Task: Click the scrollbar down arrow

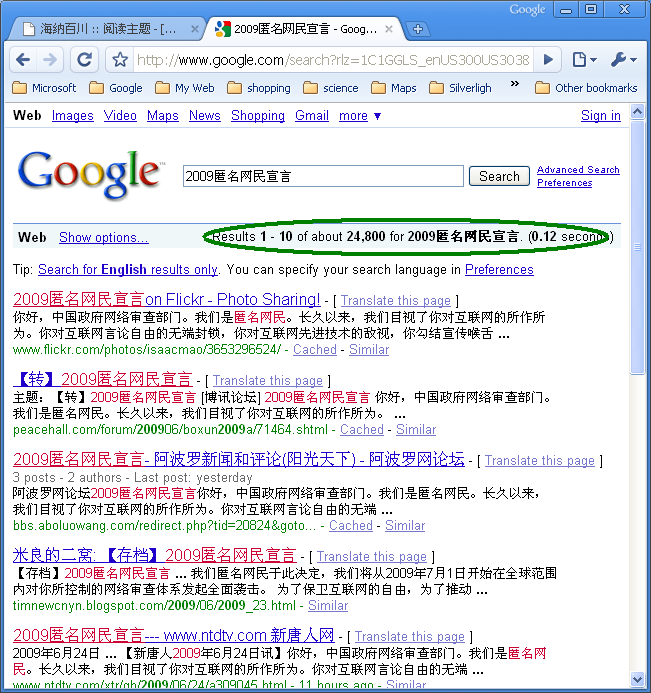Action: coord(637,679)
